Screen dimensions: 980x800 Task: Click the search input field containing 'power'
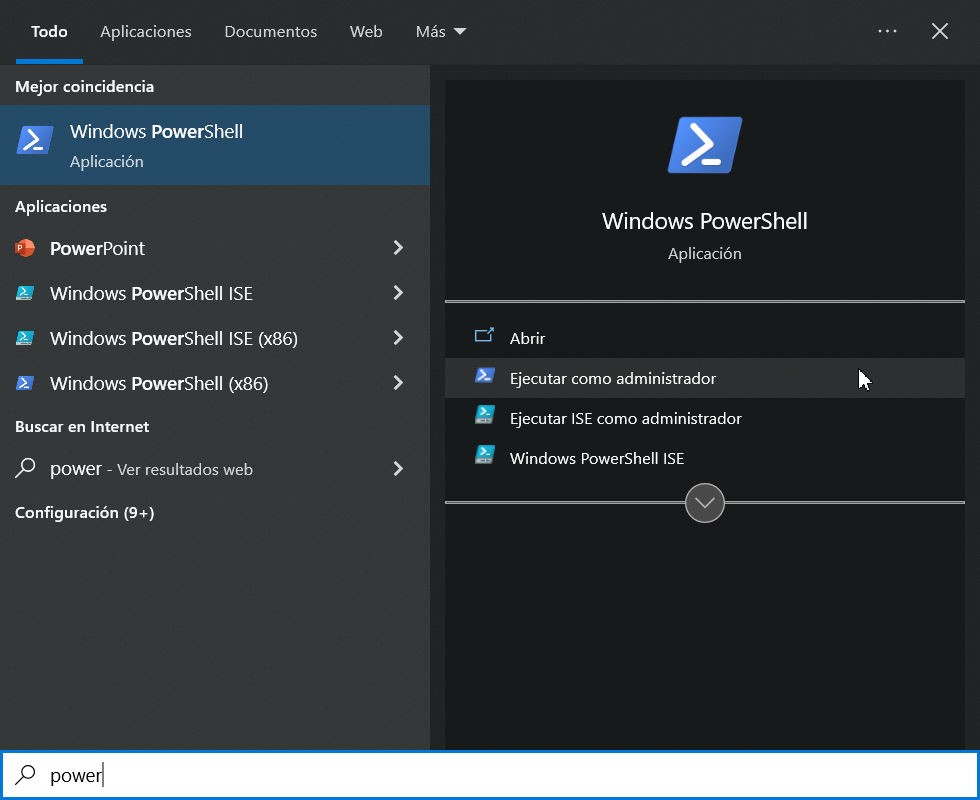coord(490,775)
